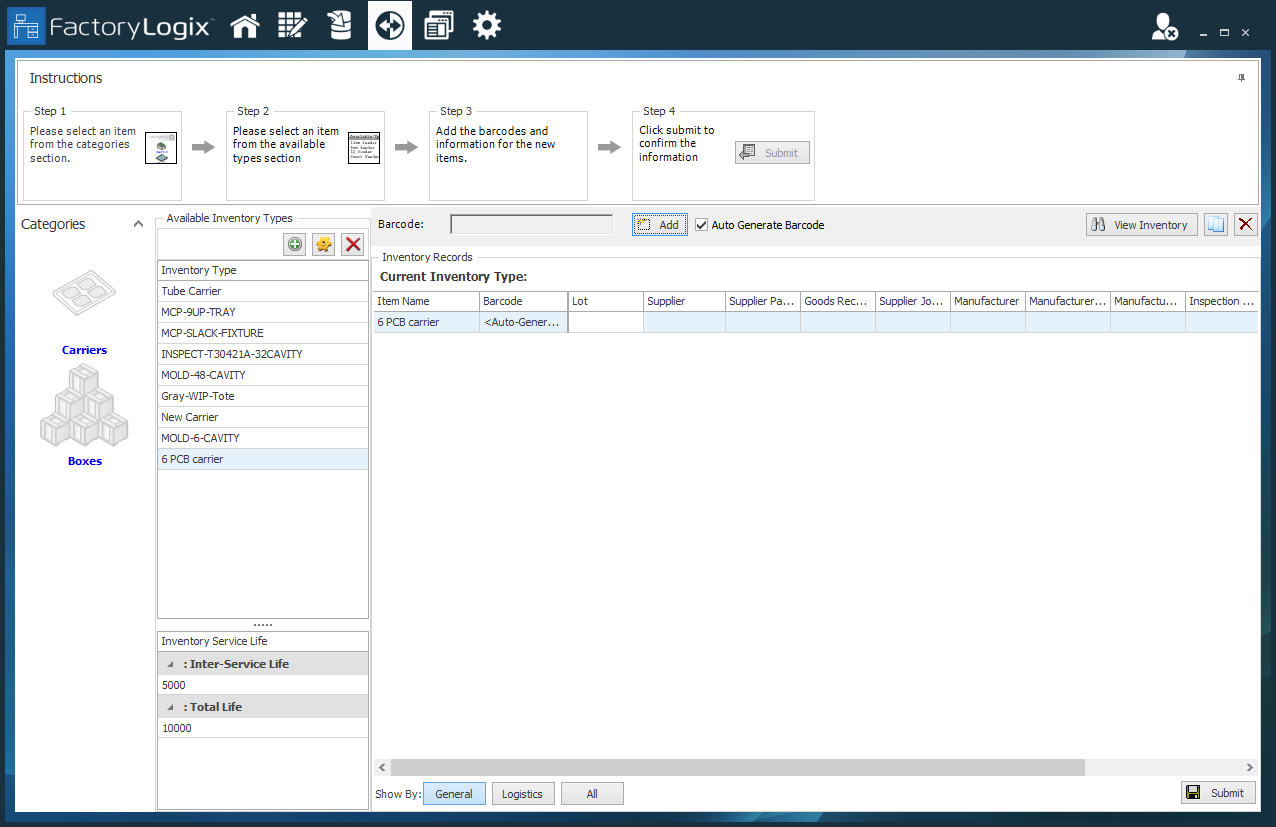
Task: Click the copy records icon
Action: coord(1215,225)
